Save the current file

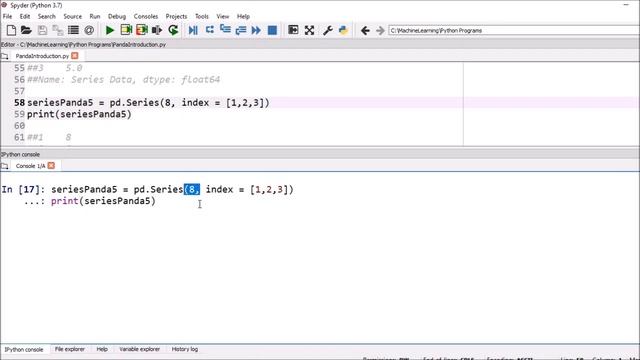[42, 30]
